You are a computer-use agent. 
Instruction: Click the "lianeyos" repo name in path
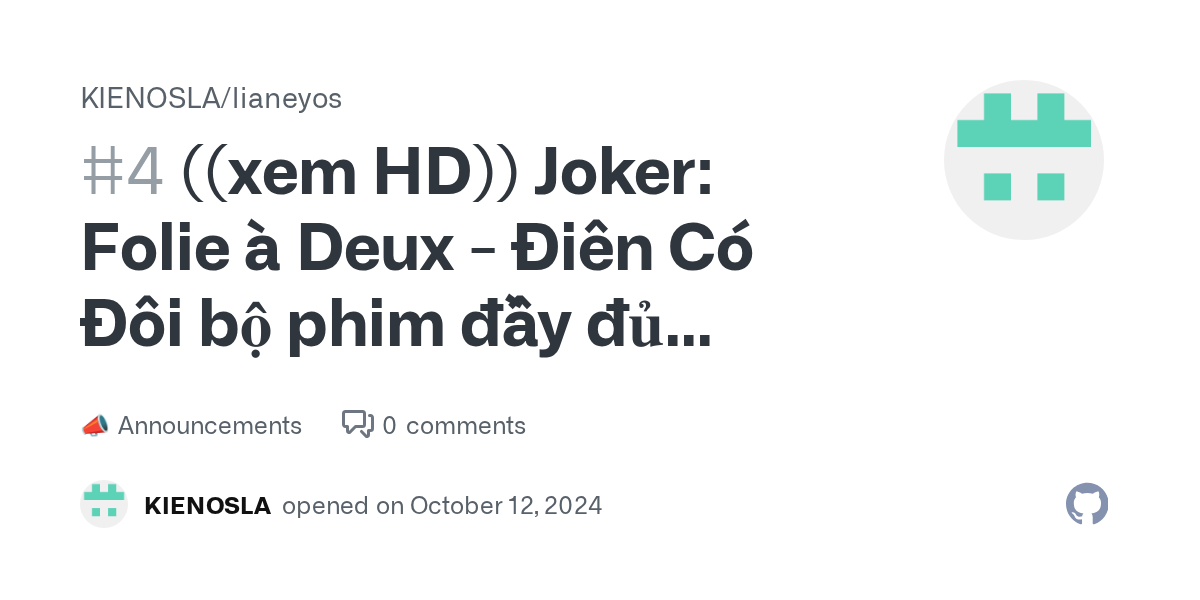(x=287, y=98)
